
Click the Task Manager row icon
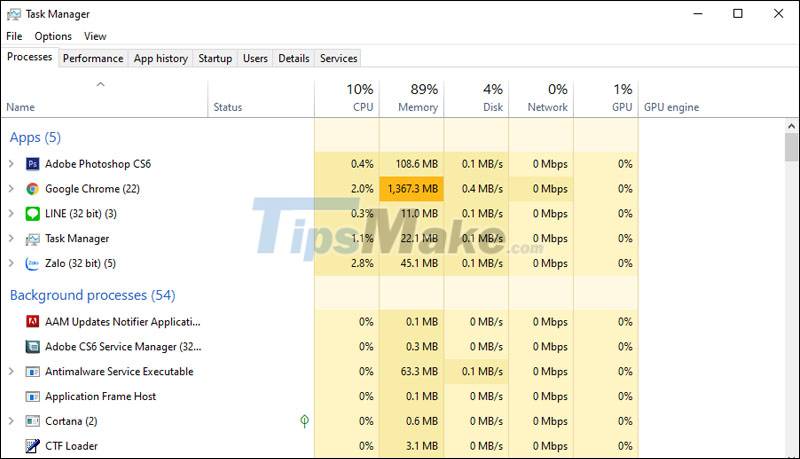33,239
